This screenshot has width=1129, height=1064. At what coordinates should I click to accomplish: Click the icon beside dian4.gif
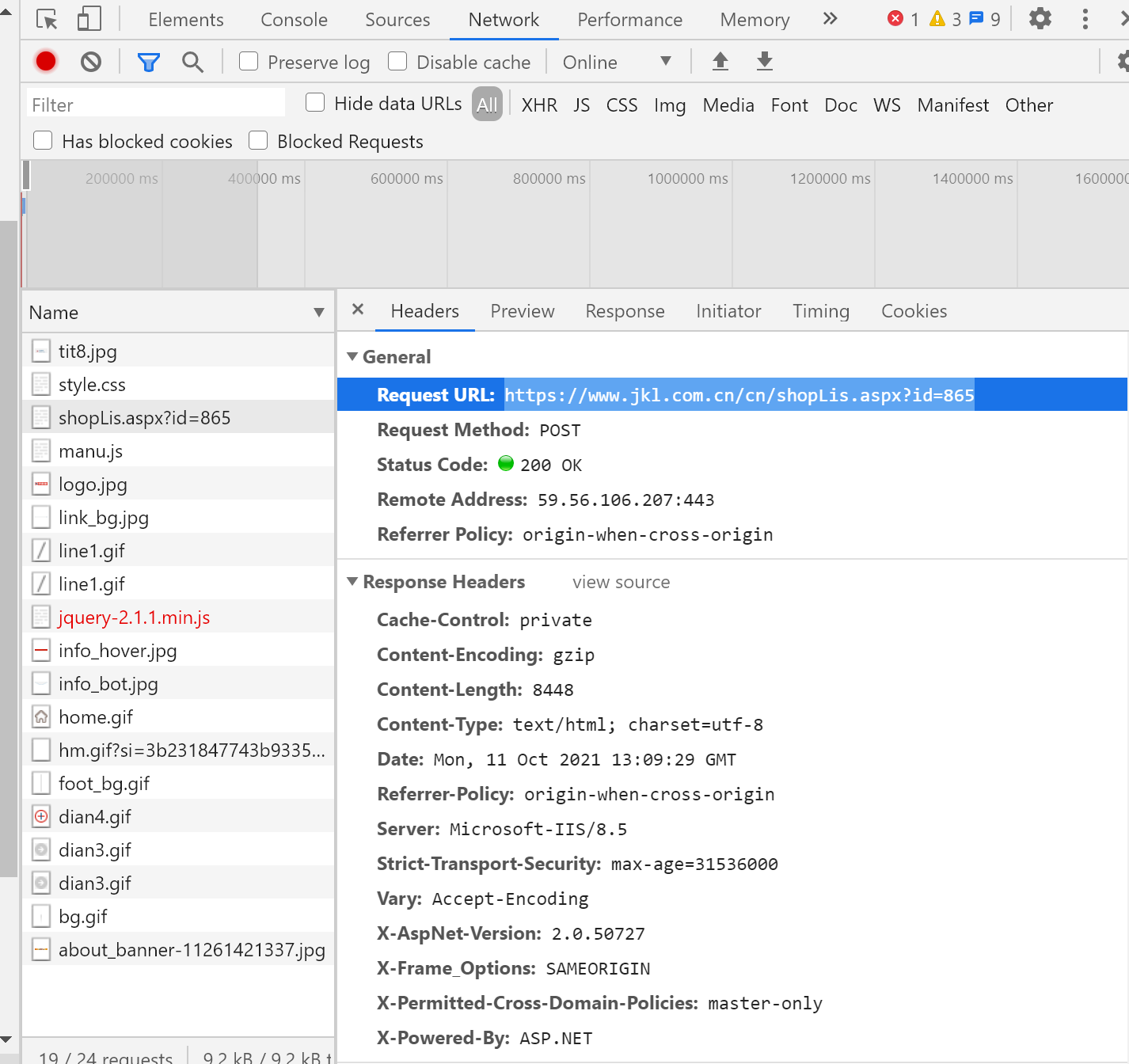click(x=41, y=816)
